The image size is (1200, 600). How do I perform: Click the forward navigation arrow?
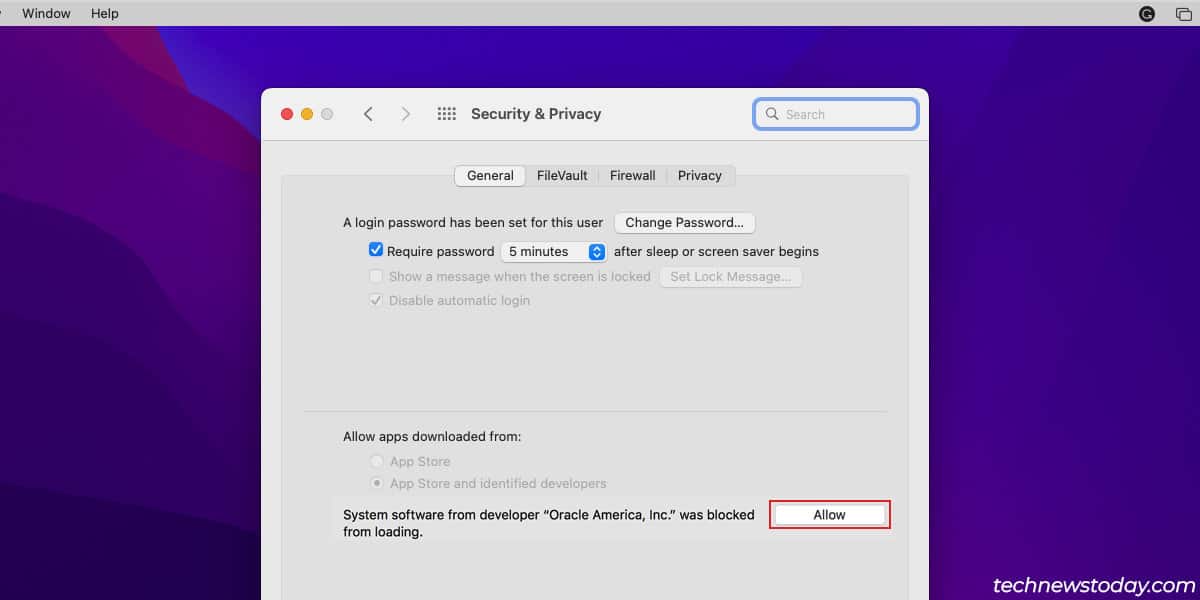pyautogui.click(x=405, y=114)
